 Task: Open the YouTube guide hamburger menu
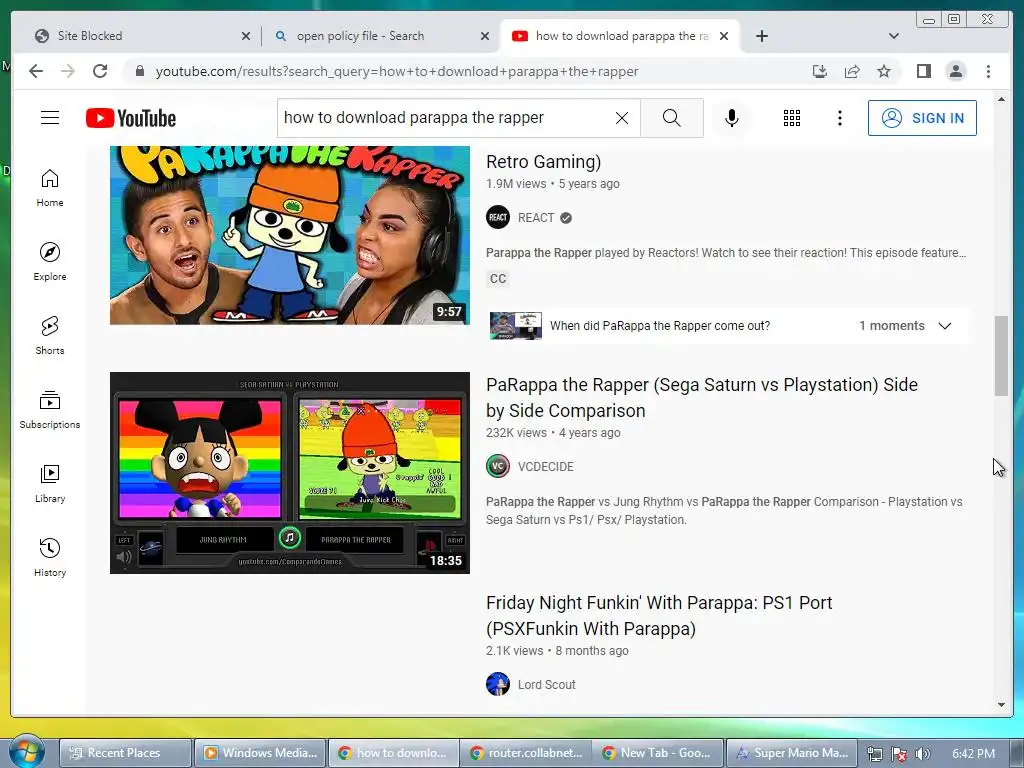pos(50,118)
